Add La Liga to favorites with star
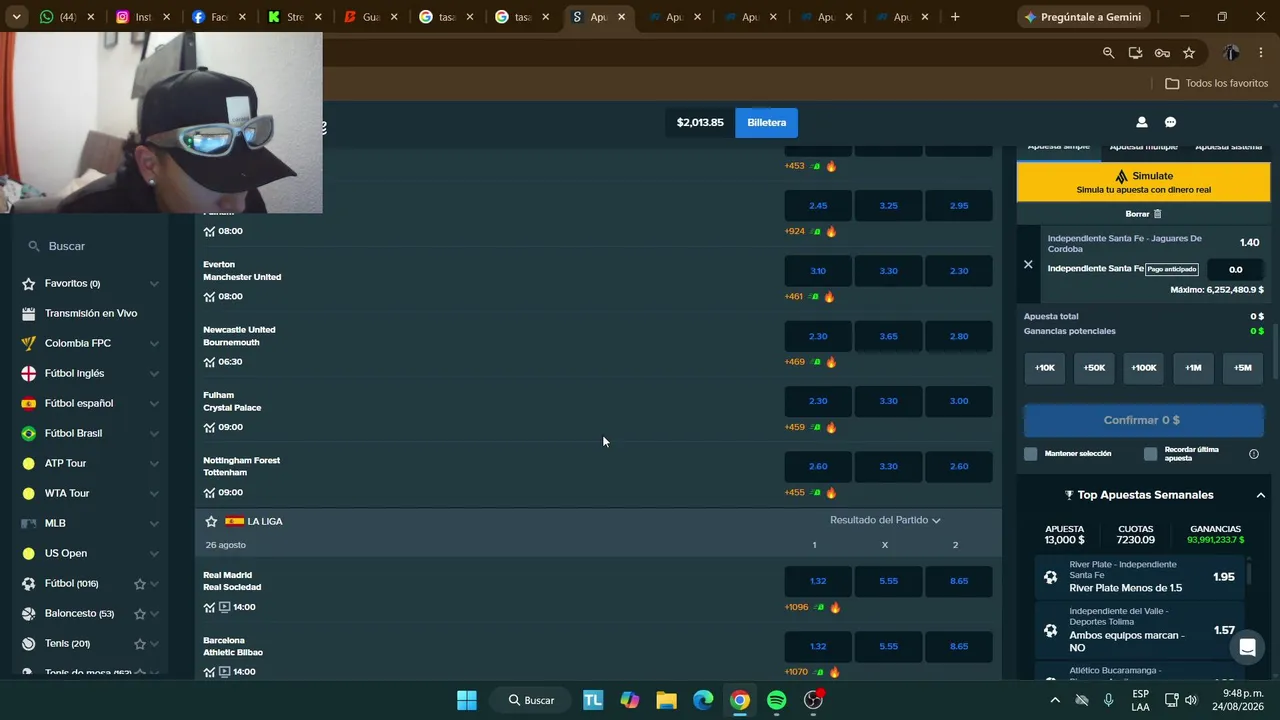 click(x=211, y=521)
